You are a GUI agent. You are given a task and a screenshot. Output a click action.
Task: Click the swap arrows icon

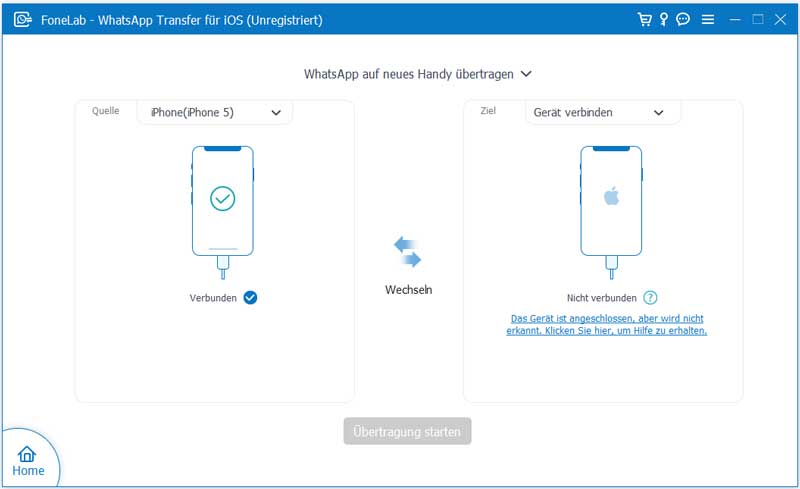pos(407,252)
